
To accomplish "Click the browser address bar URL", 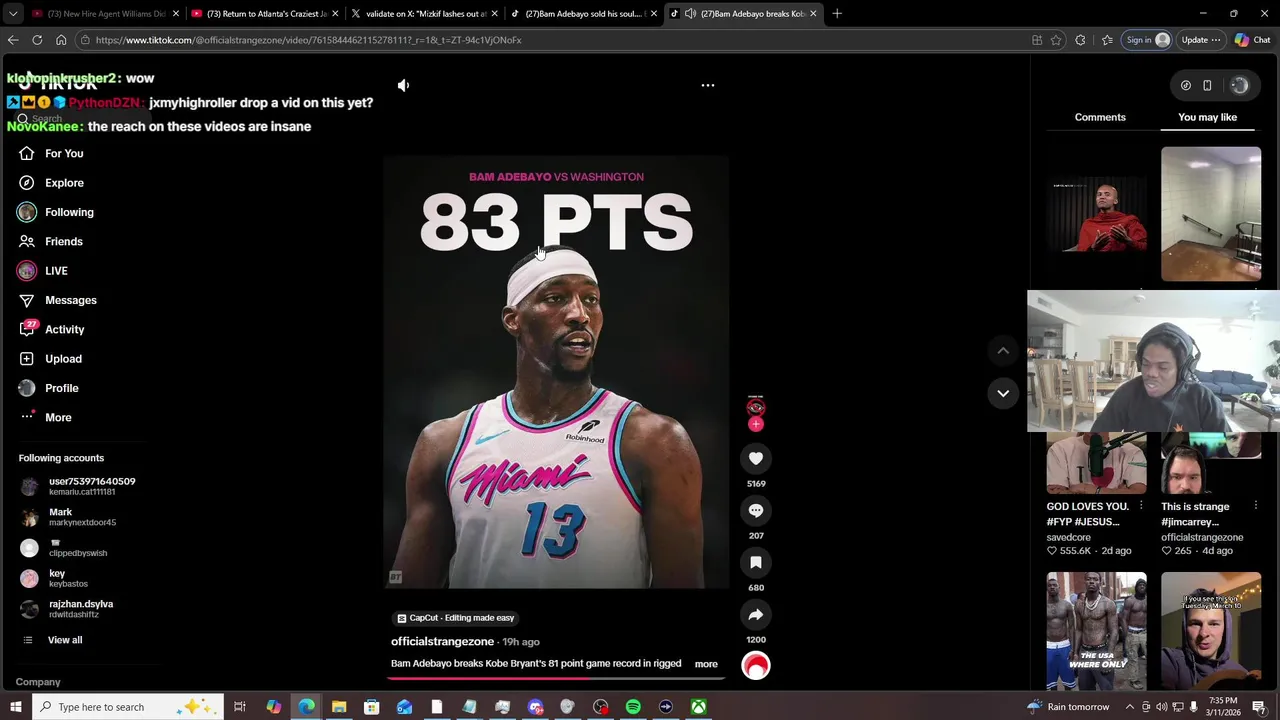I will click(308, 40).
